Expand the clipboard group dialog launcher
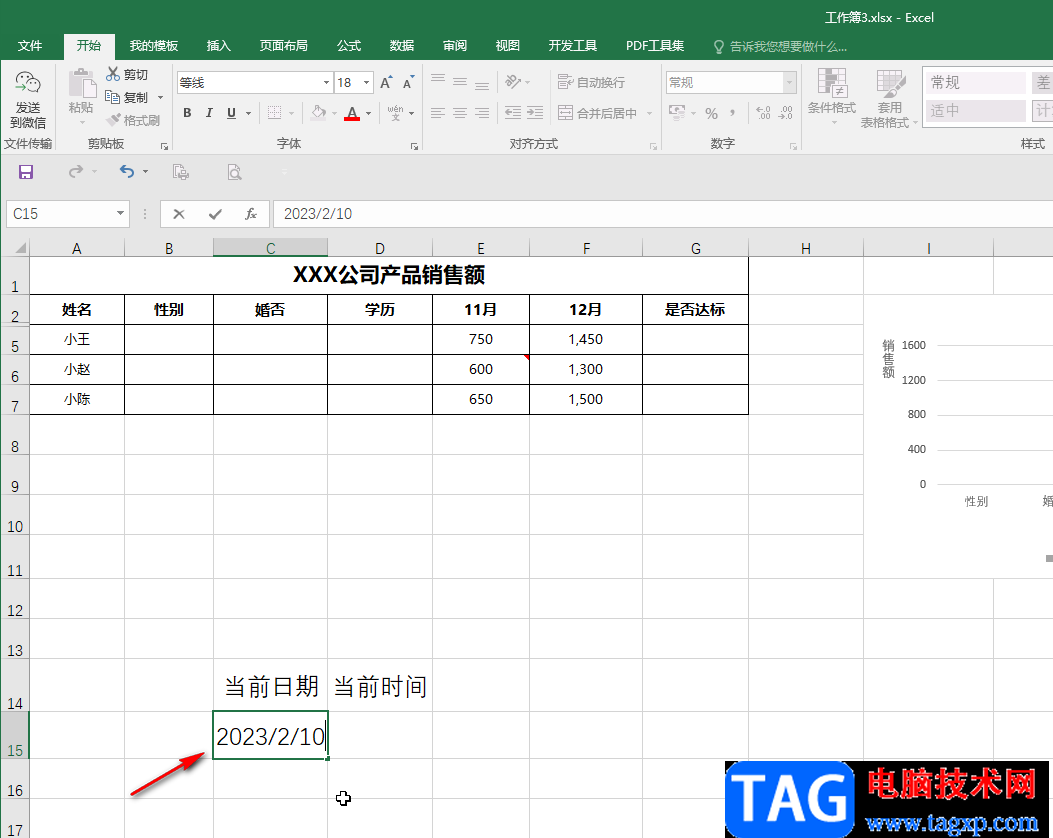1053x838 pixels. coord(164,146)
